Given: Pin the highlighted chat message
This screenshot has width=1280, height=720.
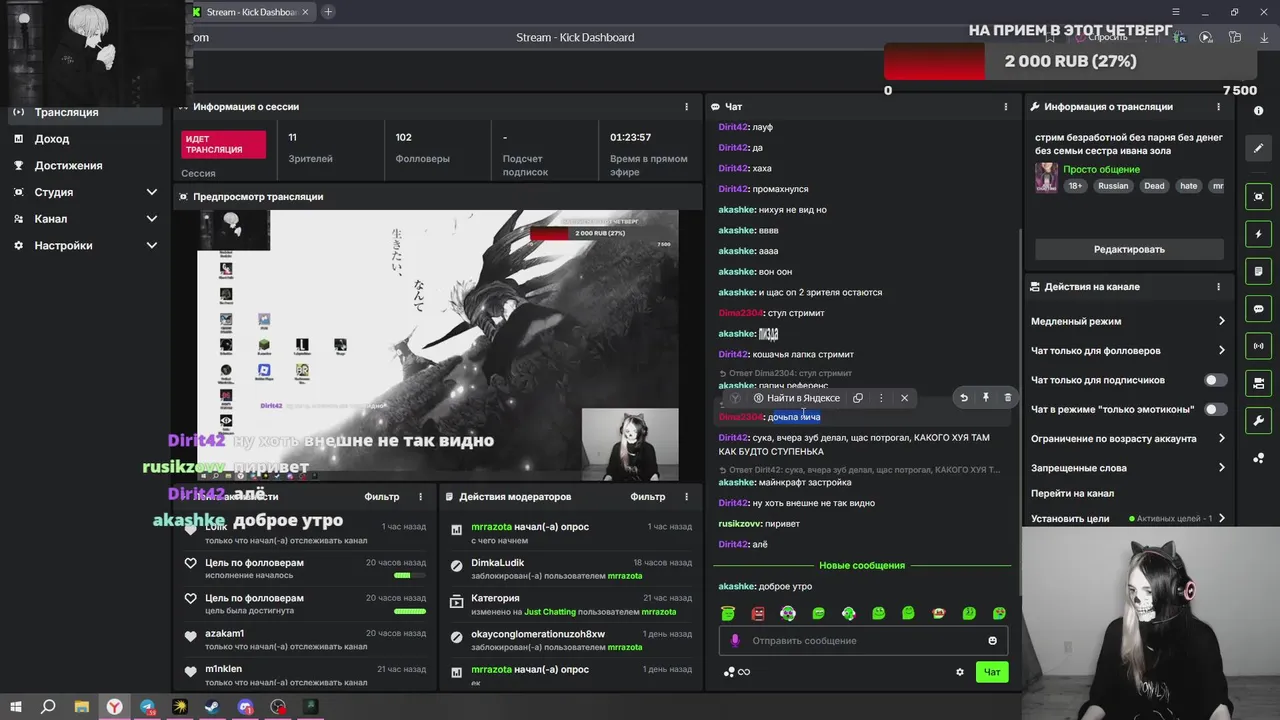Looking at the screenshot, I should click(986, 398).
